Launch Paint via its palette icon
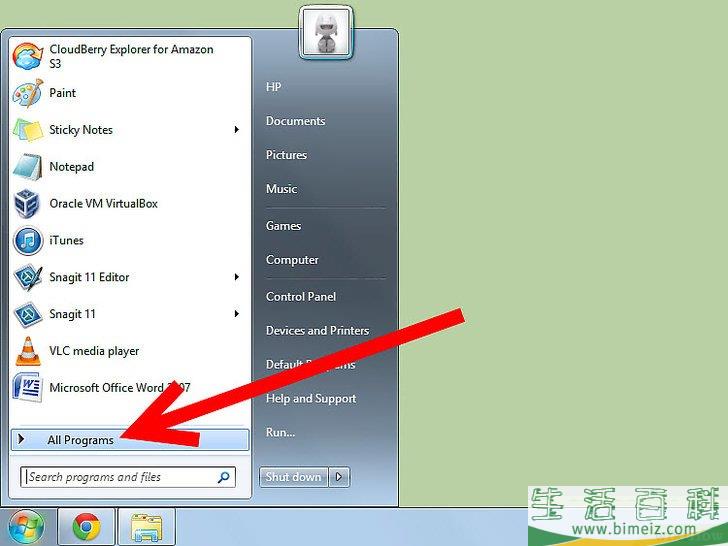The width and height of the screenshot is (728, 546). coord(28,93)
